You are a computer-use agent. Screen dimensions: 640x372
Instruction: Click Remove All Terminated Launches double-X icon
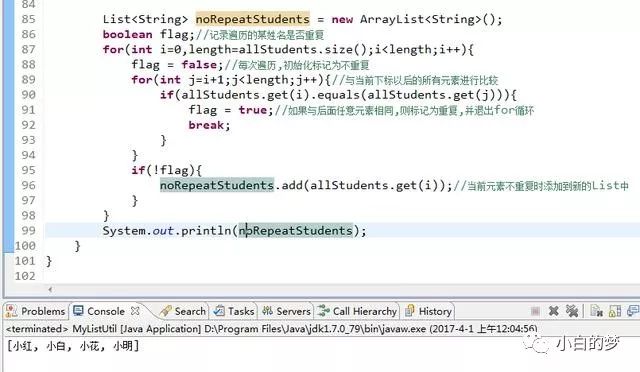tap(572, 311)
